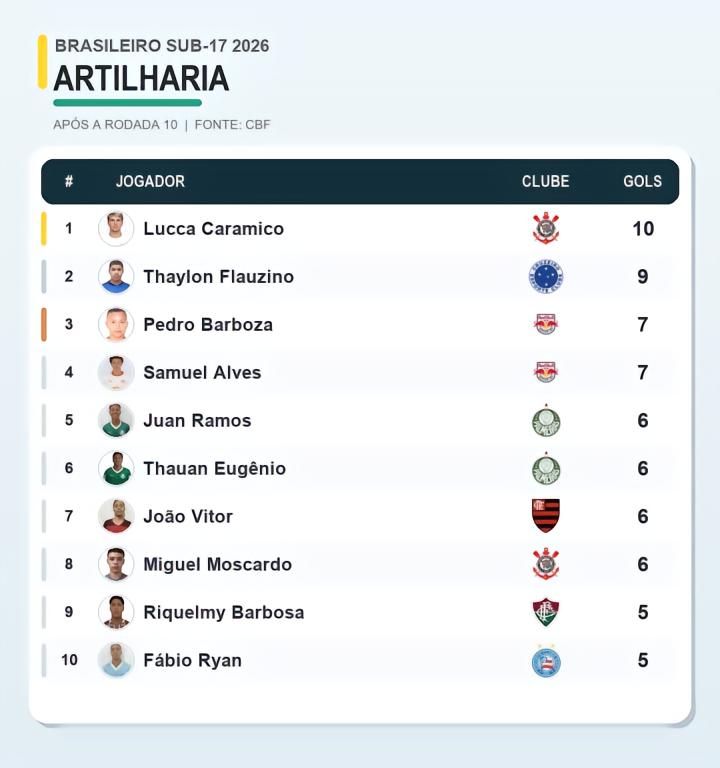Click Fábio Ryan's name in row 10

pos(192,660)
